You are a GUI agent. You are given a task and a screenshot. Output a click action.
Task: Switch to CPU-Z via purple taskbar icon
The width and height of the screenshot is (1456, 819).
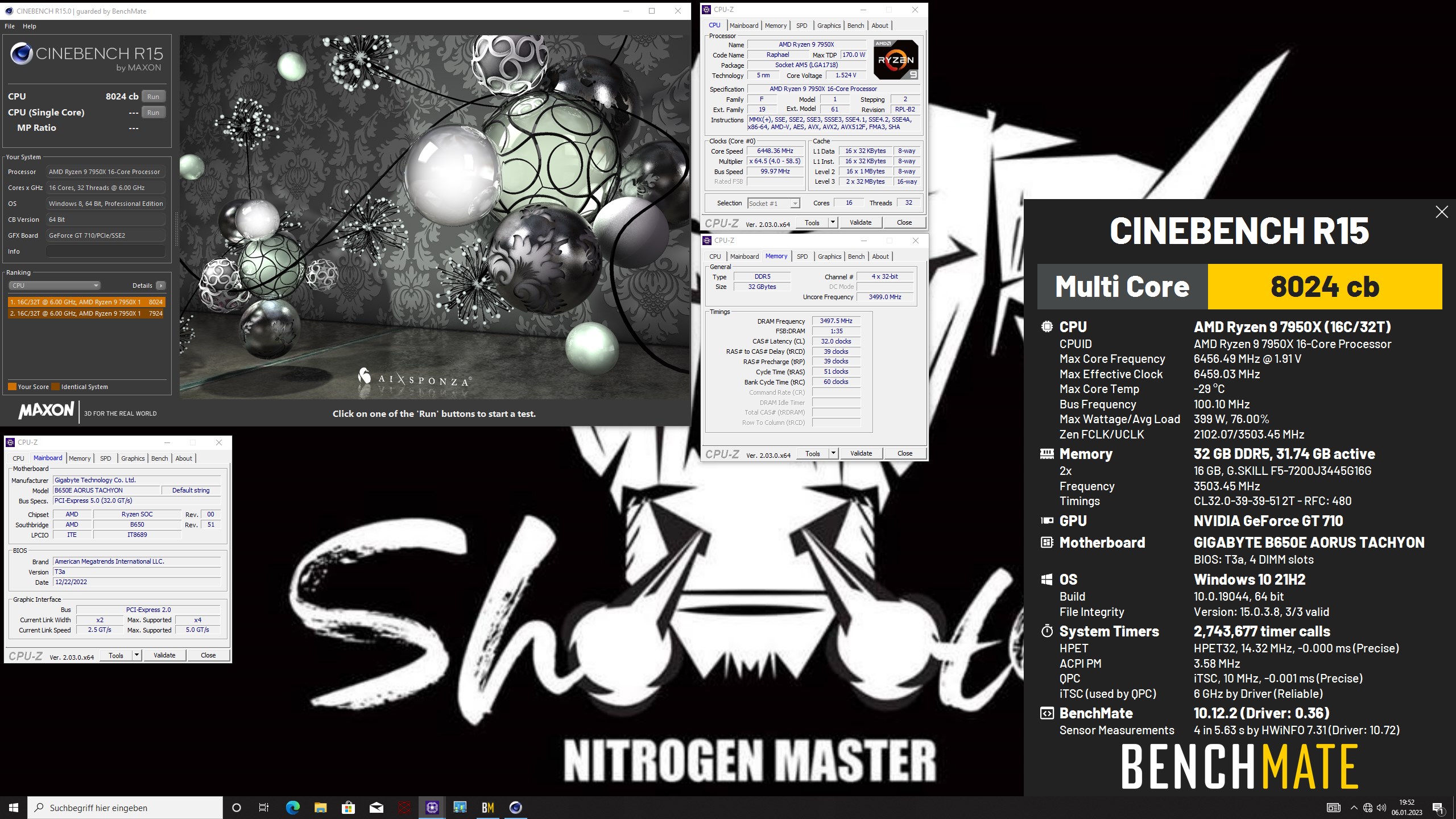click(432, 808)
